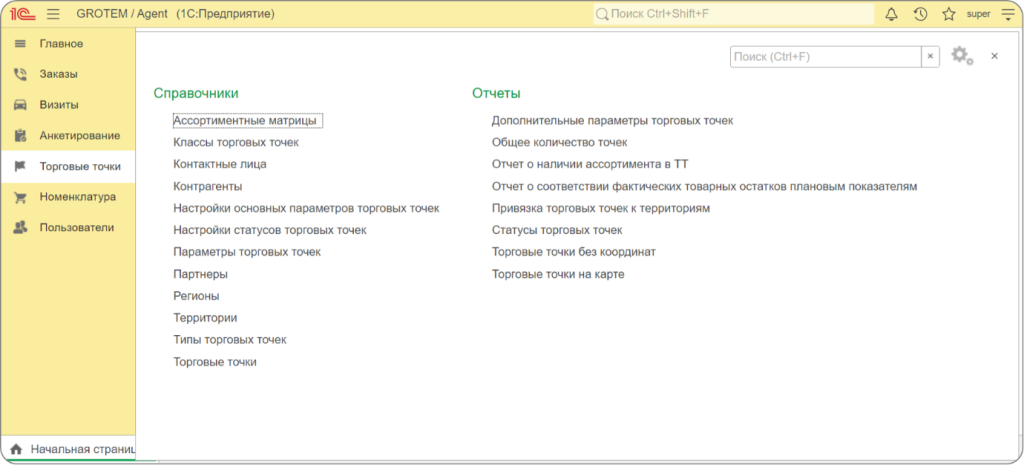The height and width of the screenshot is (465, 1024).
Task: Open the hamburger sections menu
Action: pos(54,14)
